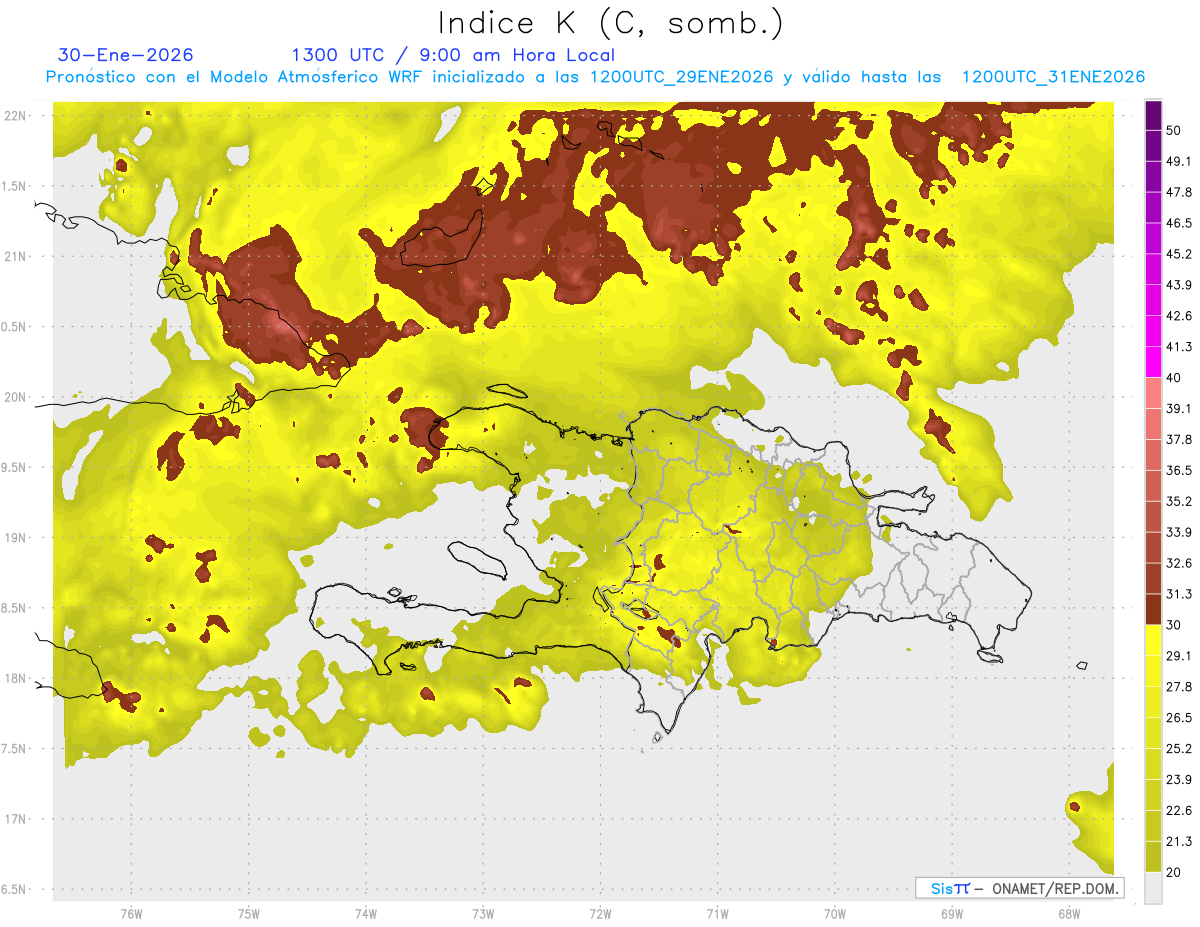
Task: Click the magenta swatch between 40 and 41.3
Action: coord(1153,362)
